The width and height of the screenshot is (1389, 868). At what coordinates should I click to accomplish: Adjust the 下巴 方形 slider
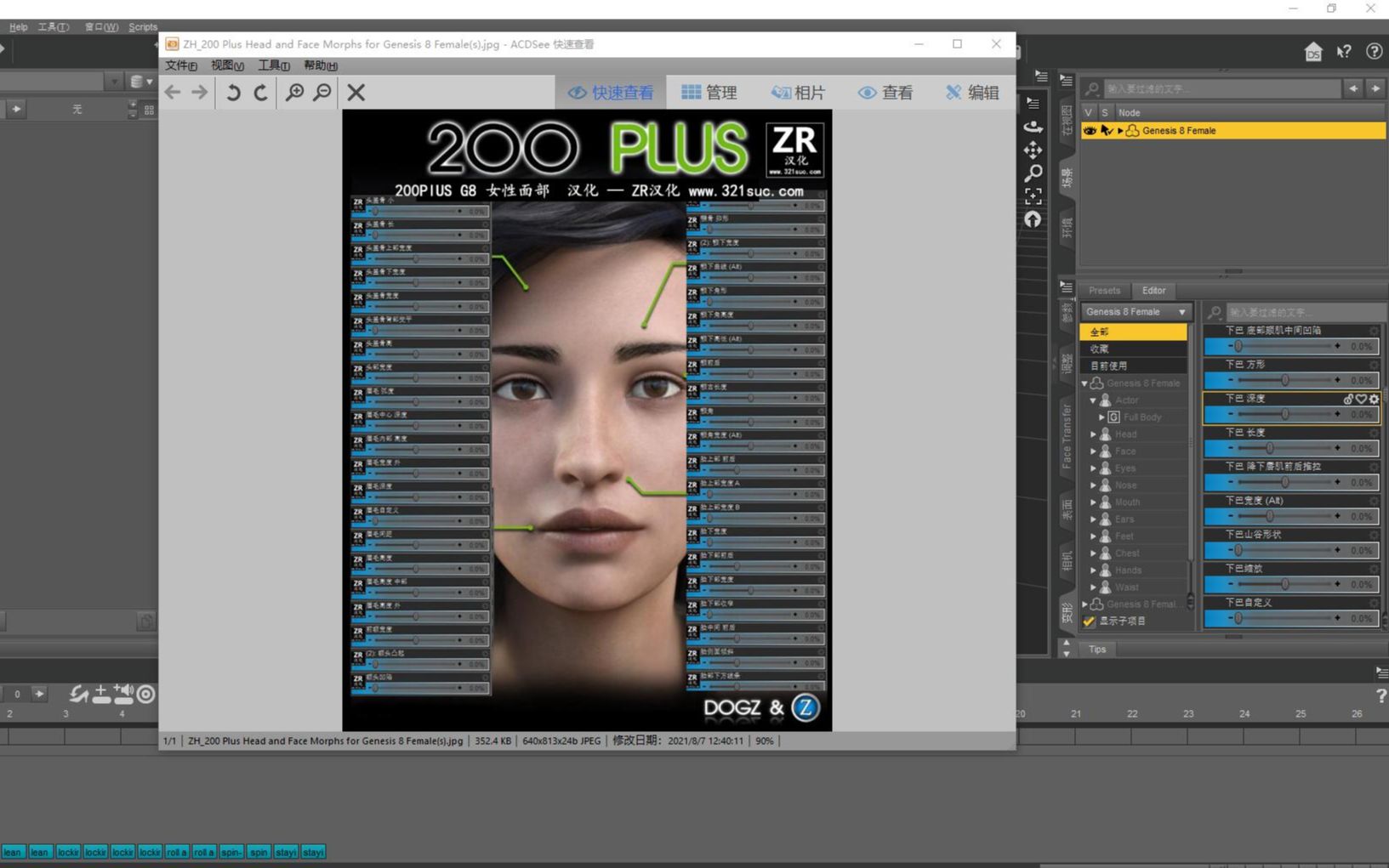[1291, 380]
